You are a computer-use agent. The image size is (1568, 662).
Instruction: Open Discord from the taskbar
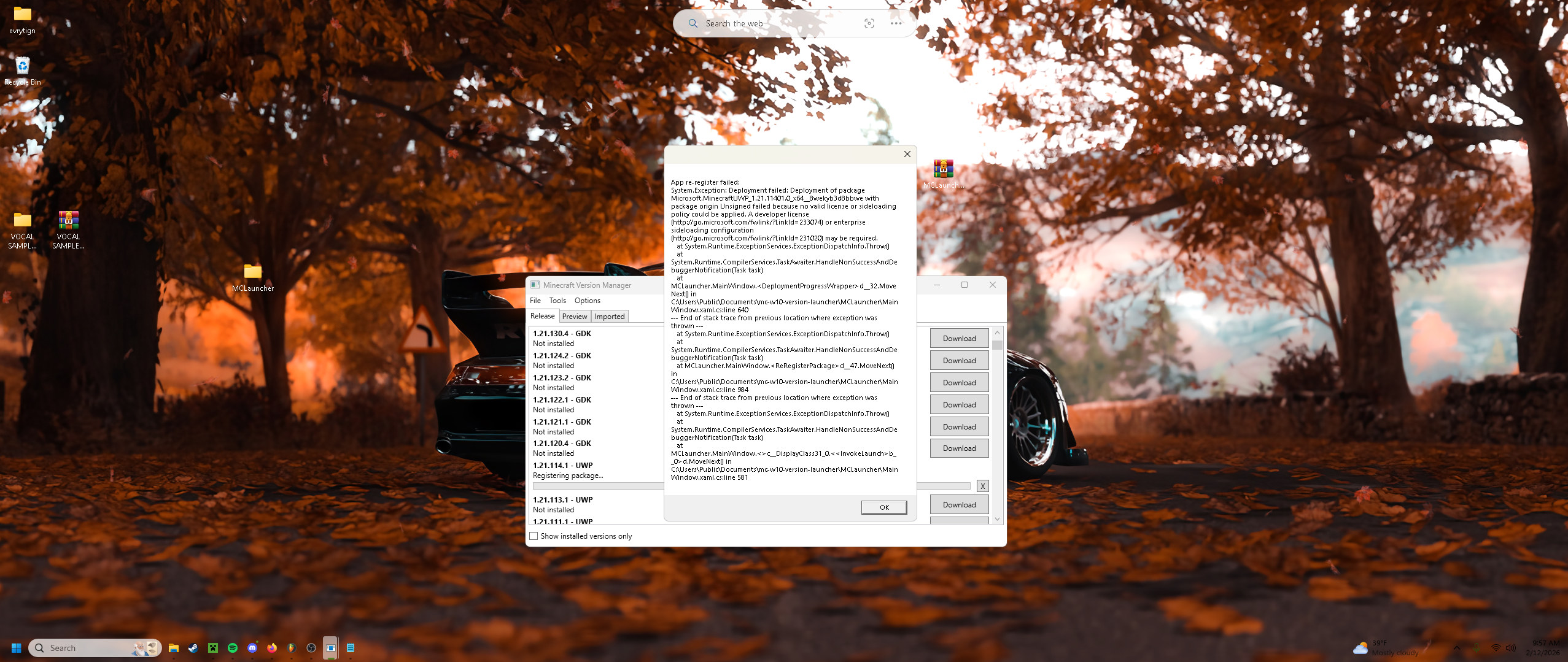point(252,648)
